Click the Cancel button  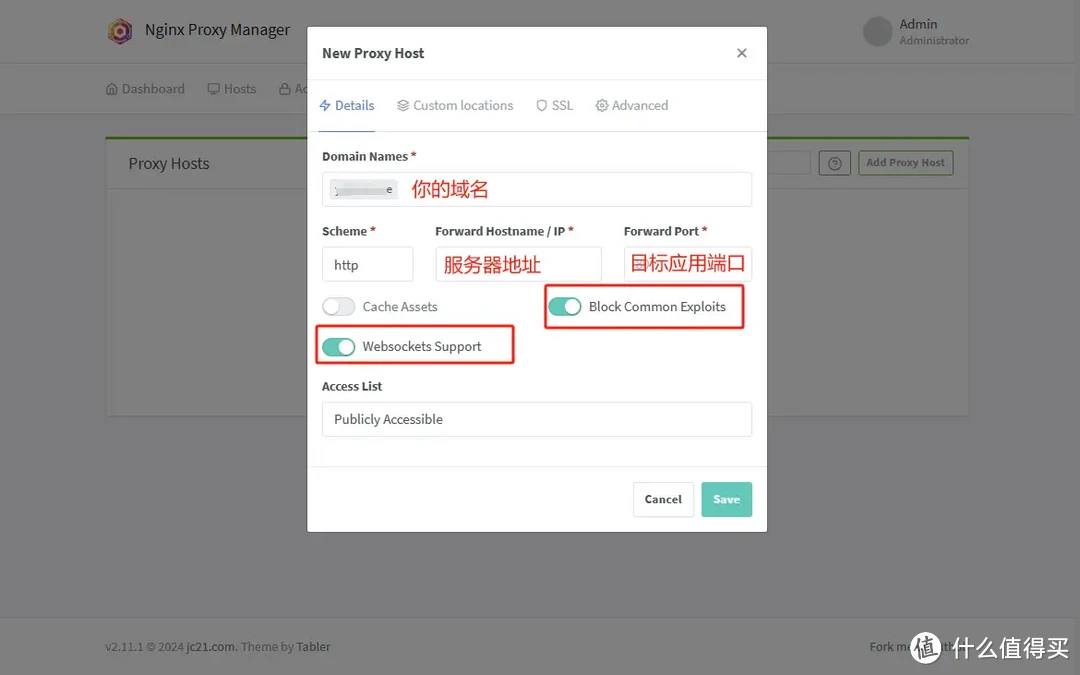click(663, 499)
